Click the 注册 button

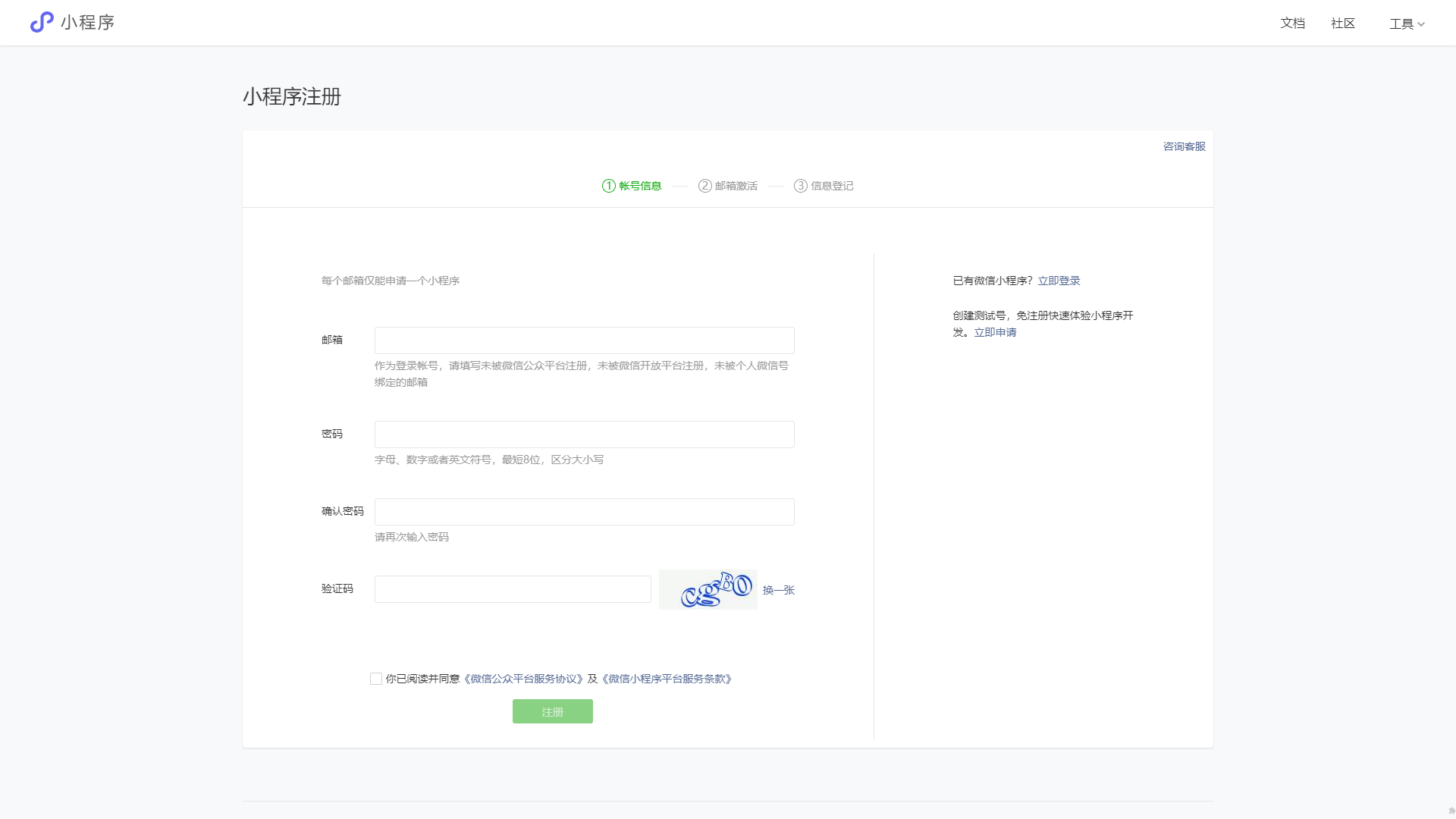pos(553,711)
